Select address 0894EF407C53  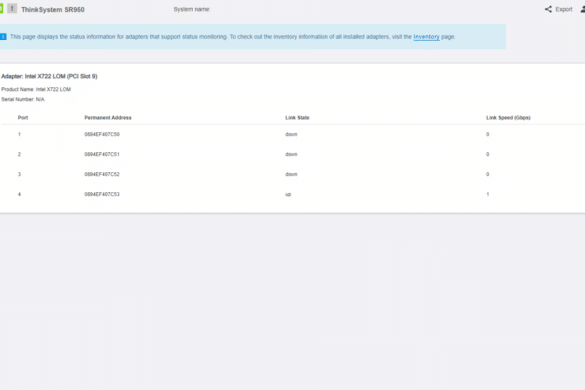(102, 194)
